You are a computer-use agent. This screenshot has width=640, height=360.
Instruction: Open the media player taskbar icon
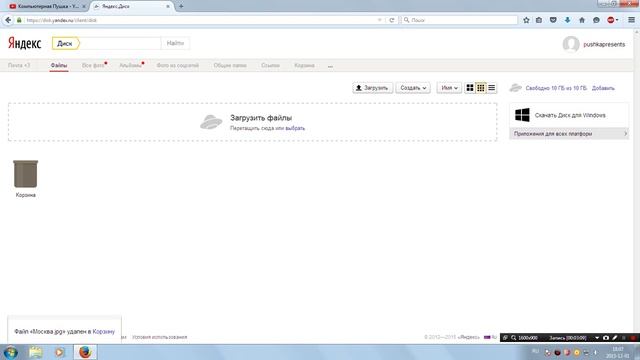point(60,352)
